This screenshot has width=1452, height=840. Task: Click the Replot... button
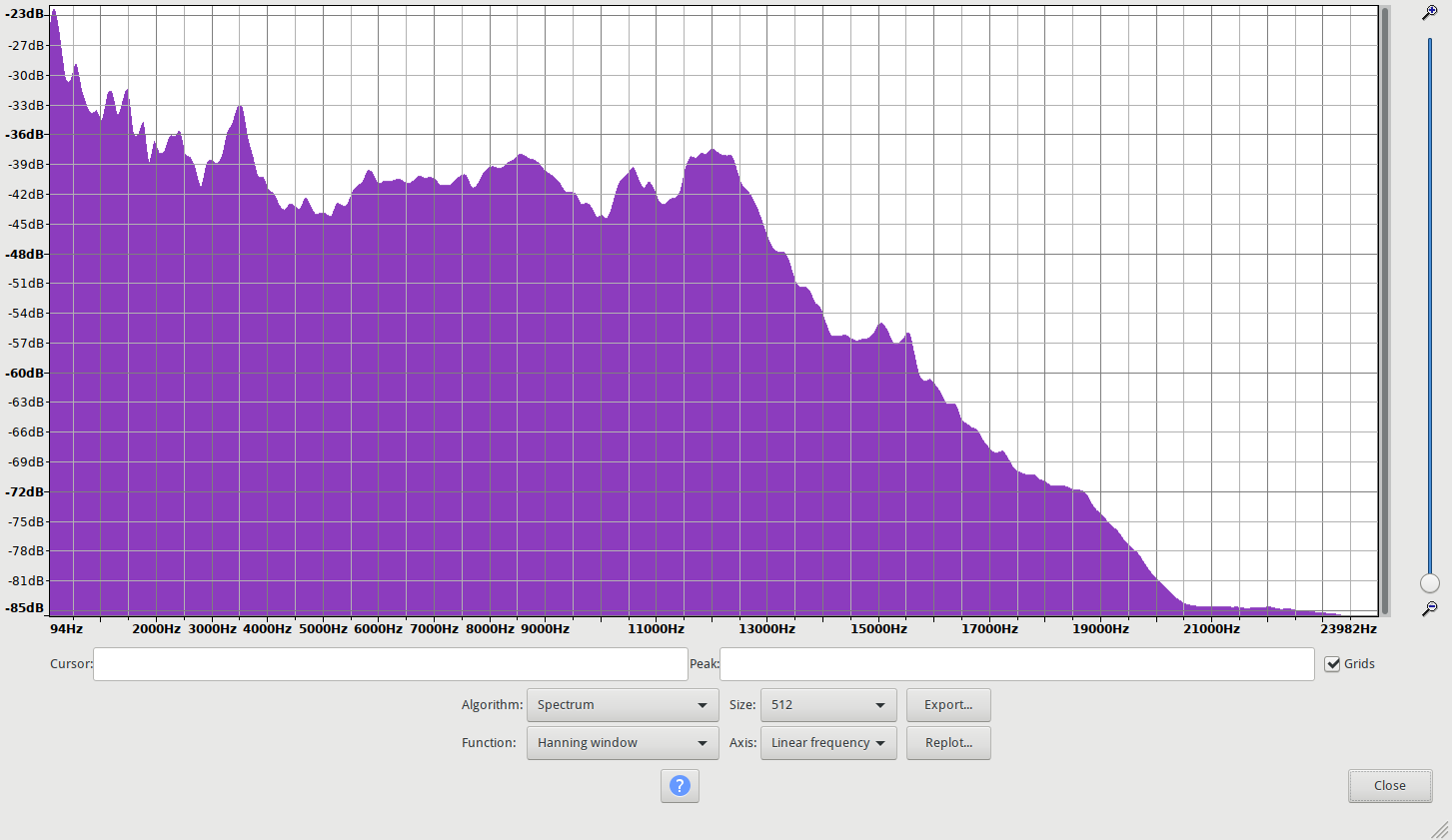tap(948, 743)
